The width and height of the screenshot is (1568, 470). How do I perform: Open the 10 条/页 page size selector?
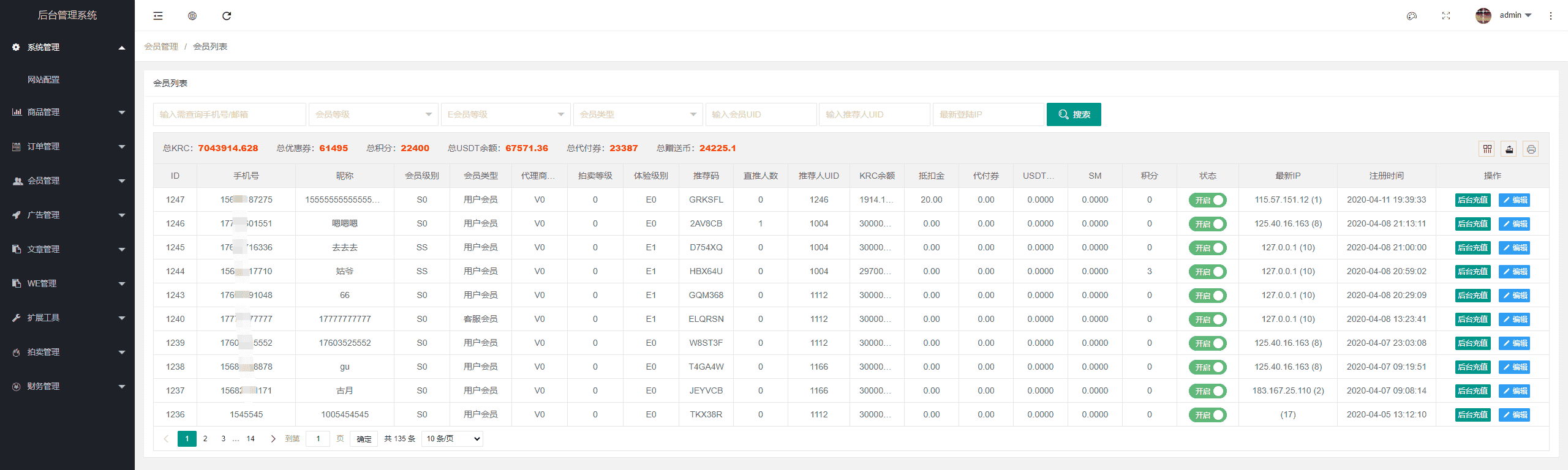pos(452,439)
